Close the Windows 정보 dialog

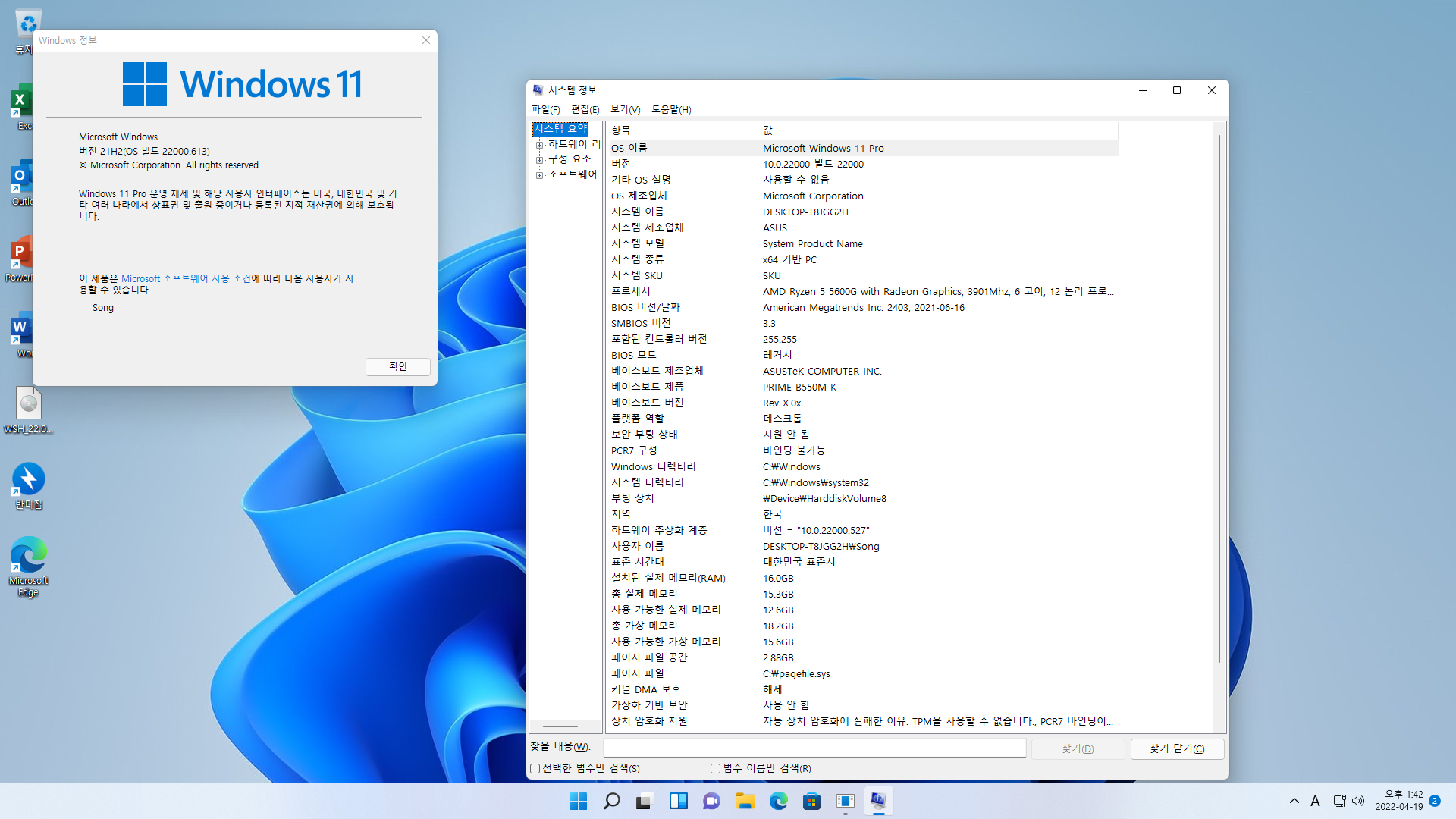pyautogui.click(x=426, y=40)
